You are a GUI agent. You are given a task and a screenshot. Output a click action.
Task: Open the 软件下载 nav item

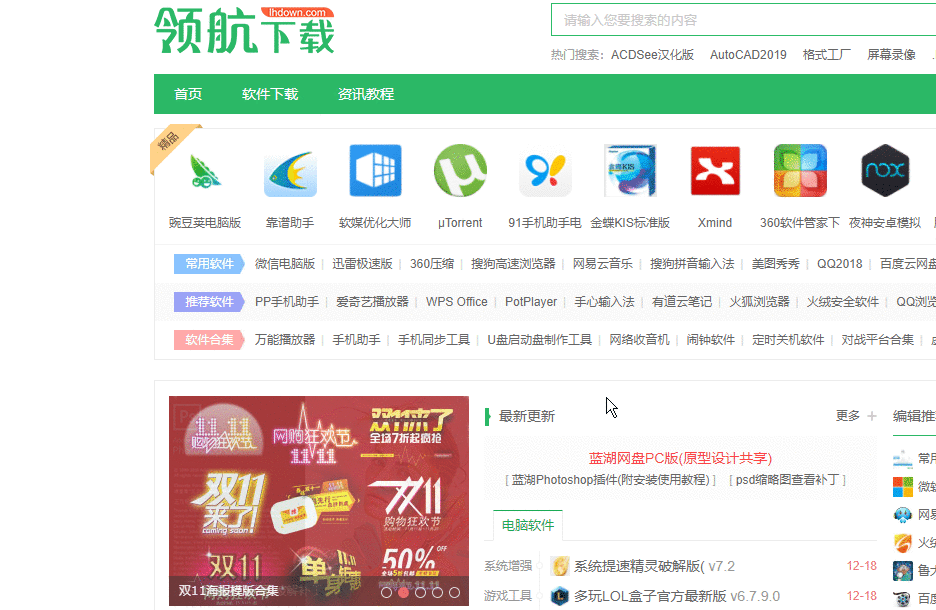[x=270, y=94]
